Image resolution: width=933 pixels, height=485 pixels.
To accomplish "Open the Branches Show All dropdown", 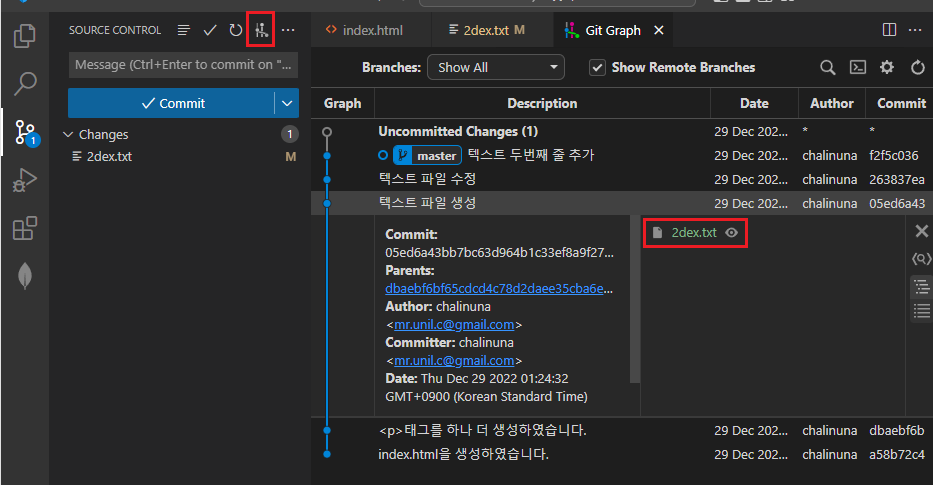I will click(x=496, y=67).
